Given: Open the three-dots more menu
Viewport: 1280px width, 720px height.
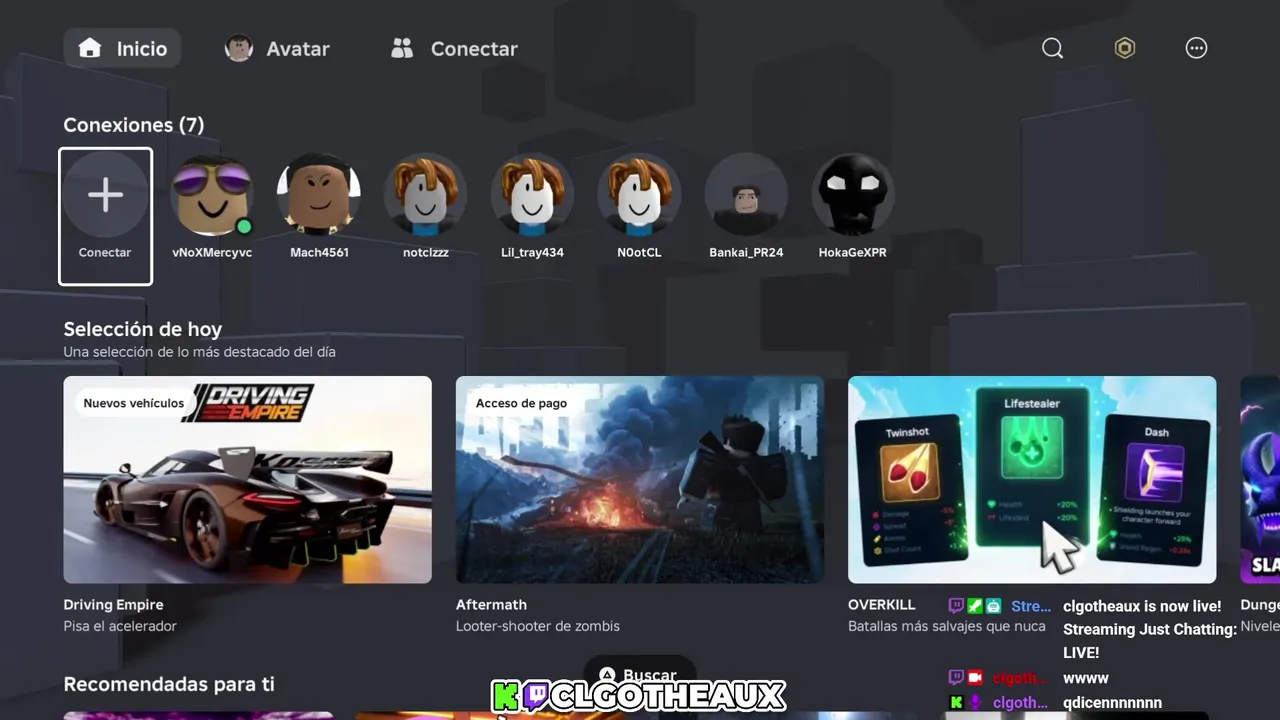Looking at the screenshot, I should tap(1196, 48).
